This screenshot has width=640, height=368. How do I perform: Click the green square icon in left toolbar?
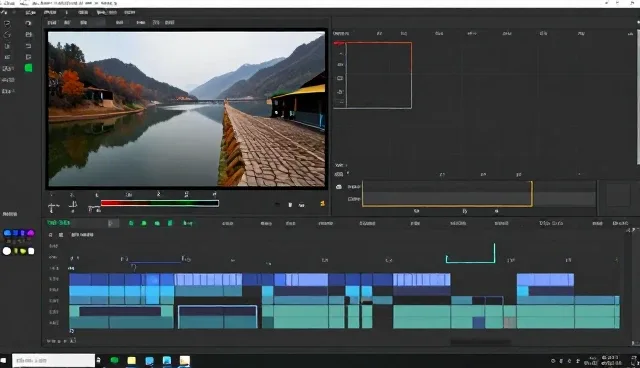tap(28, 68)
